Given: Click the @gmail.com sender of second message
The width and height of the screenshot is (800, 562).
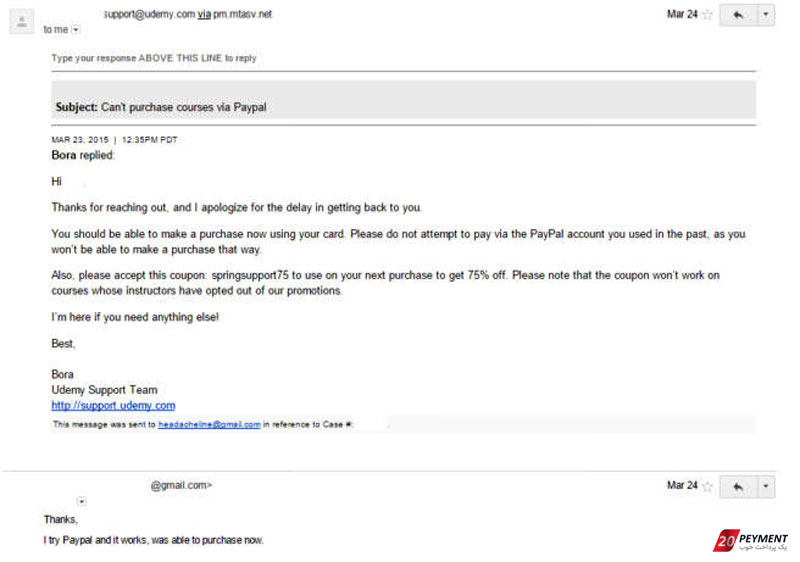Looking at the screenshot, I should 181,485.
